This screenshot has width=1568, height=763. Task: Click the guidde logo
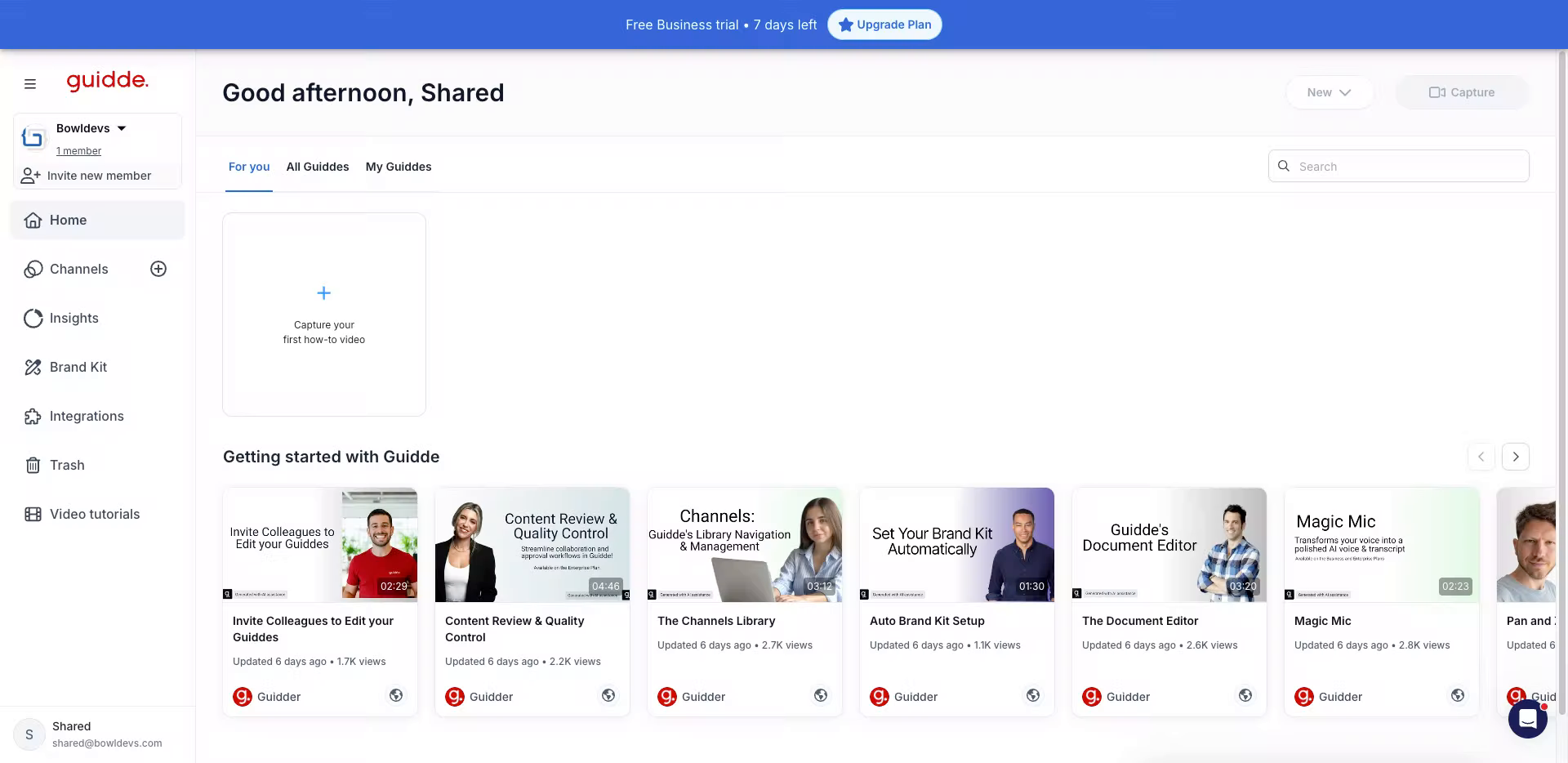click(107, 80)
